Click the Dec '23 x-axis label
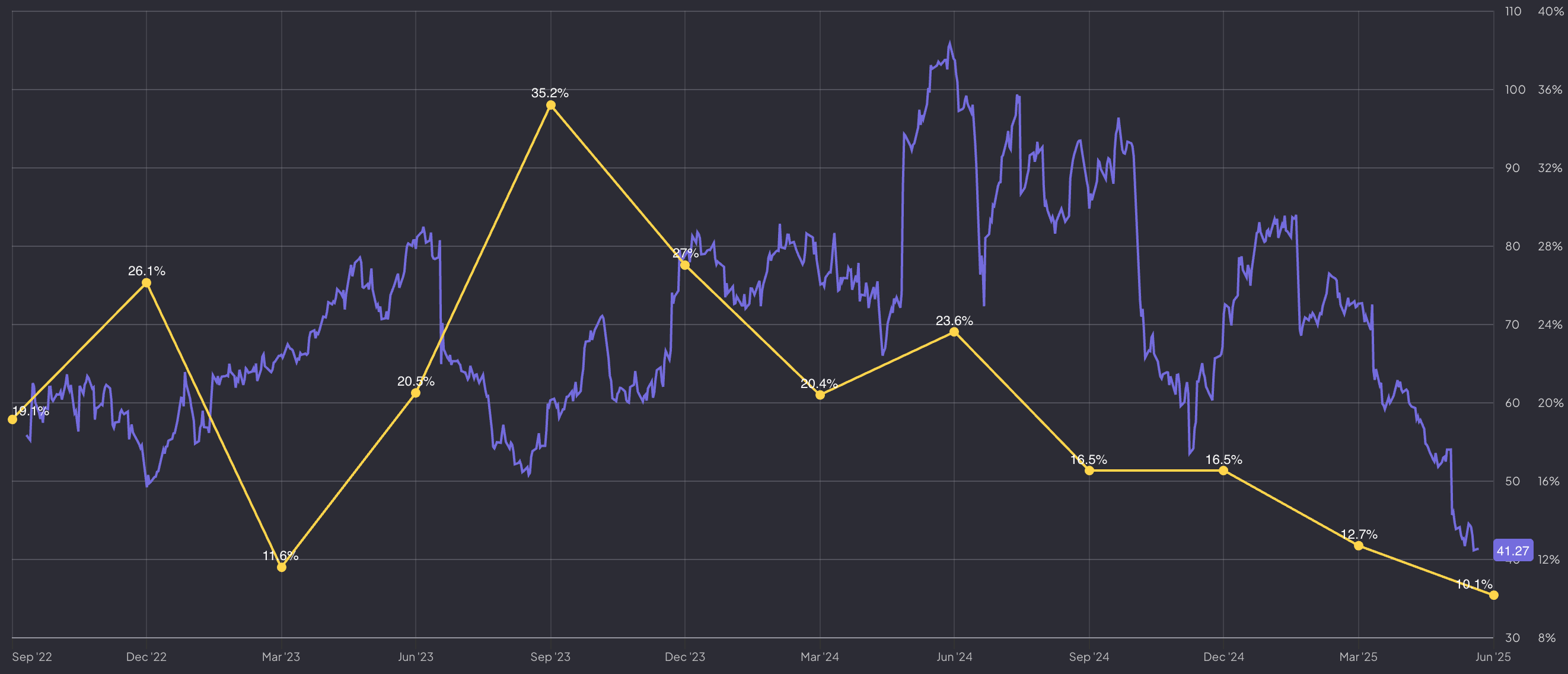The image size is (1568, 674). pyautogui.click(x=685, y=656)
